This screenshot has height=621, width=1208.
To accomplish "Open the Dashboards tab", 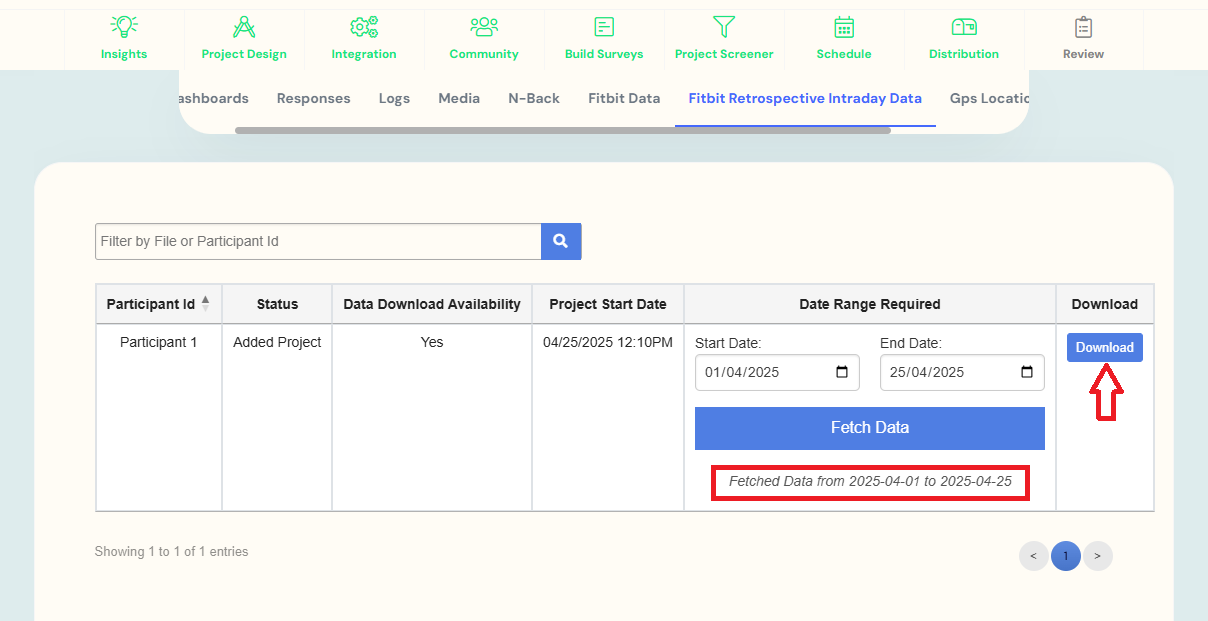I will point(213,98).
